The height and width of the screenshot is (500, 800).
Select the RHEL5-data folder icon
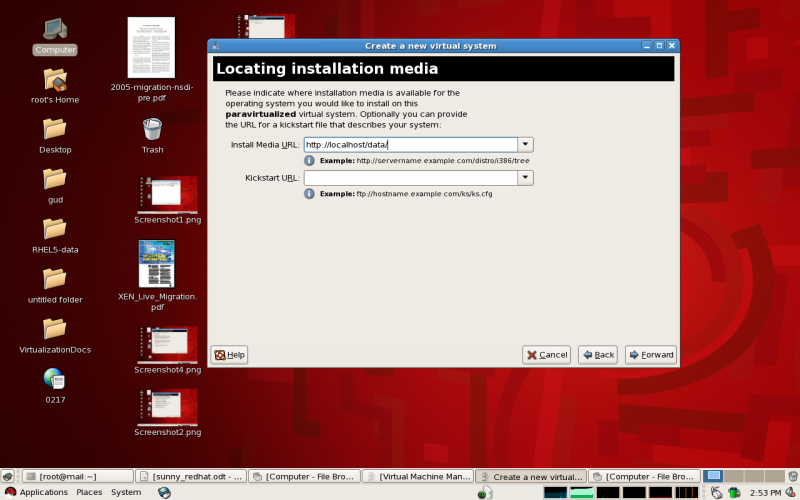[55, 230]
